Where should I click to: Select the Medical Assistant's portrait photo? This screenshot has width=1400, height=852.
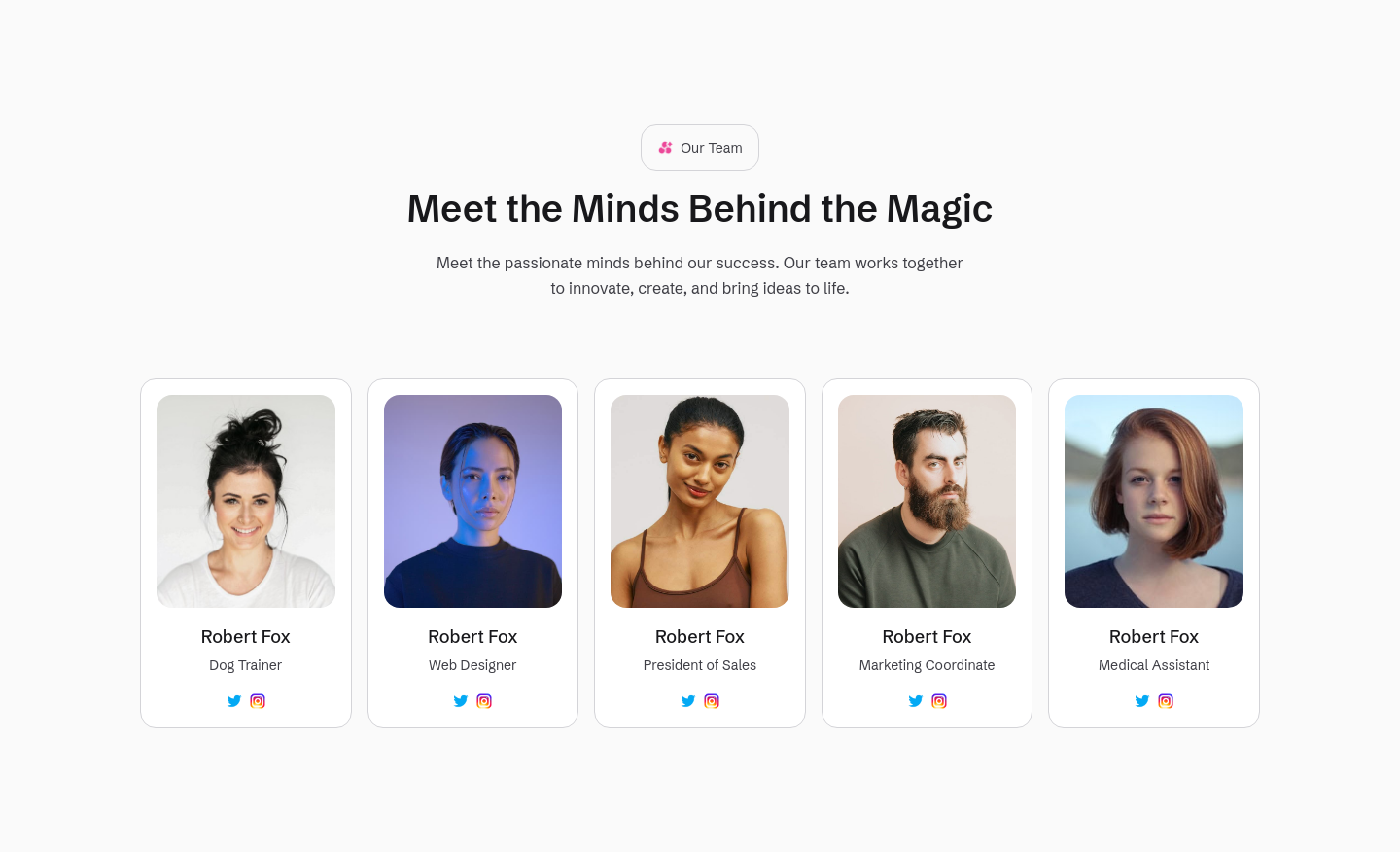pyautogui.click(x=1154, y=501)
